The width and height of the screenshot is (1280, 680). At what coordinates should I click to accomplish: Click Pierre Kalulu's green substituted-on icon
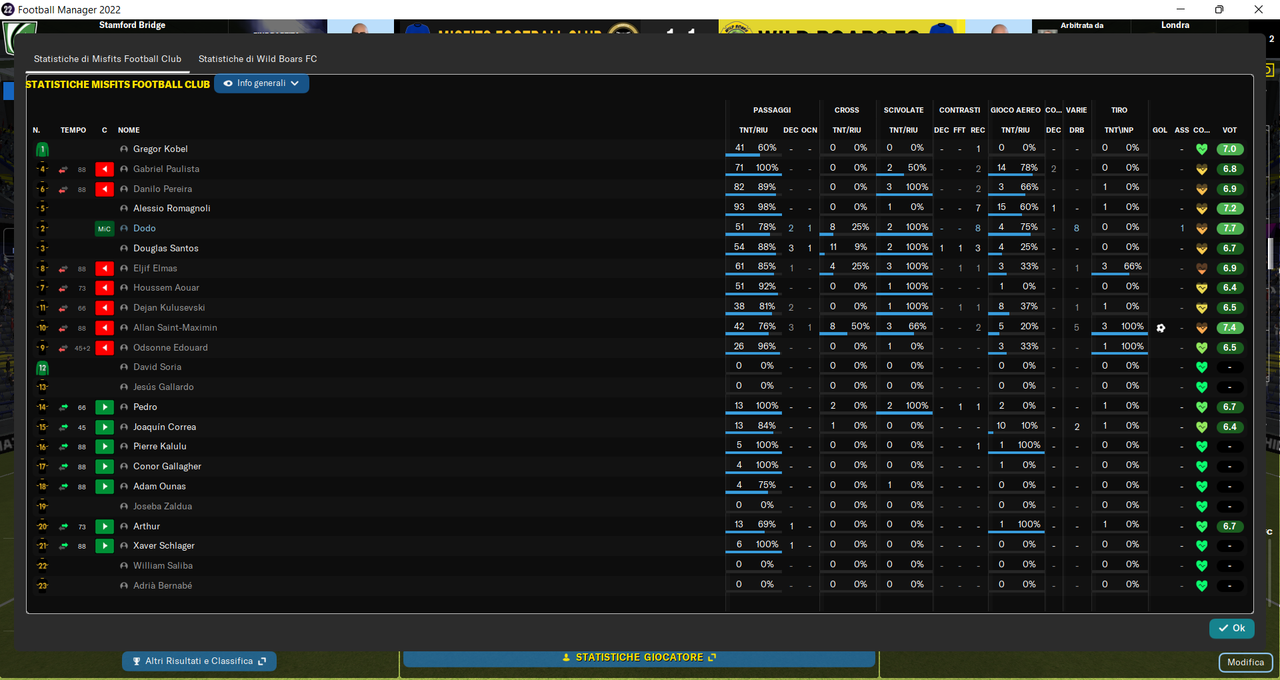(x=104, y=447)
